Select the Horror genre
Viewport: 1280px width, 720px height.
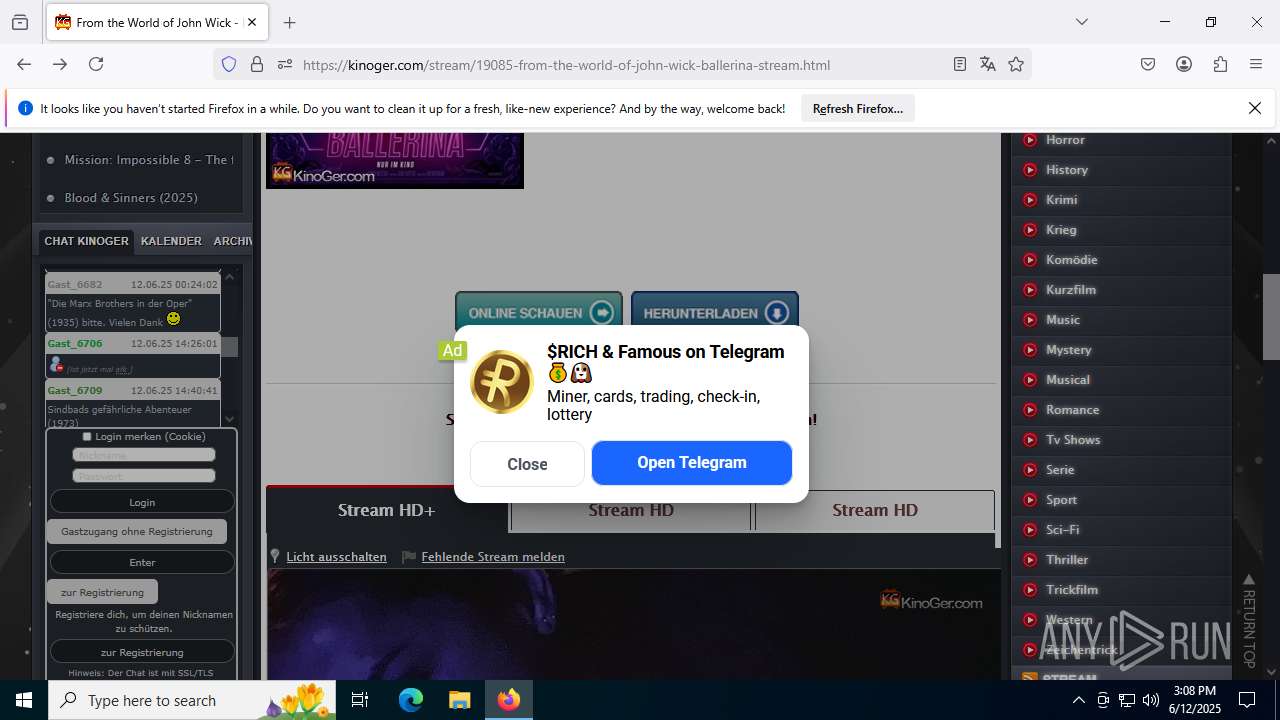[x=1065, y=140]
